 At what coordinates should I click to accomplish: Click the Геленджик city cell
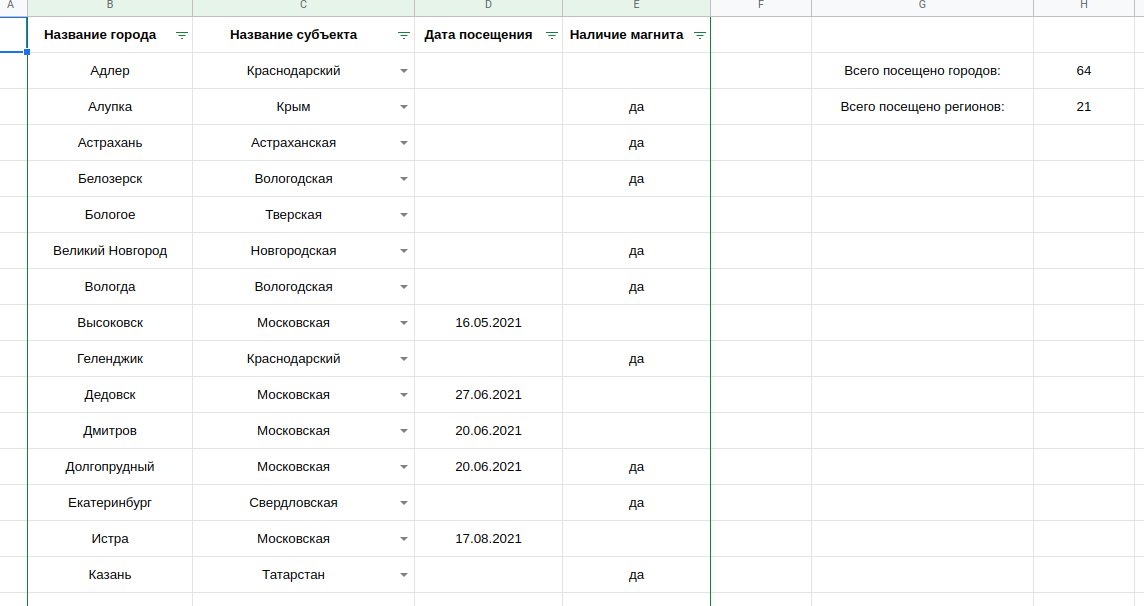(109, 358)
